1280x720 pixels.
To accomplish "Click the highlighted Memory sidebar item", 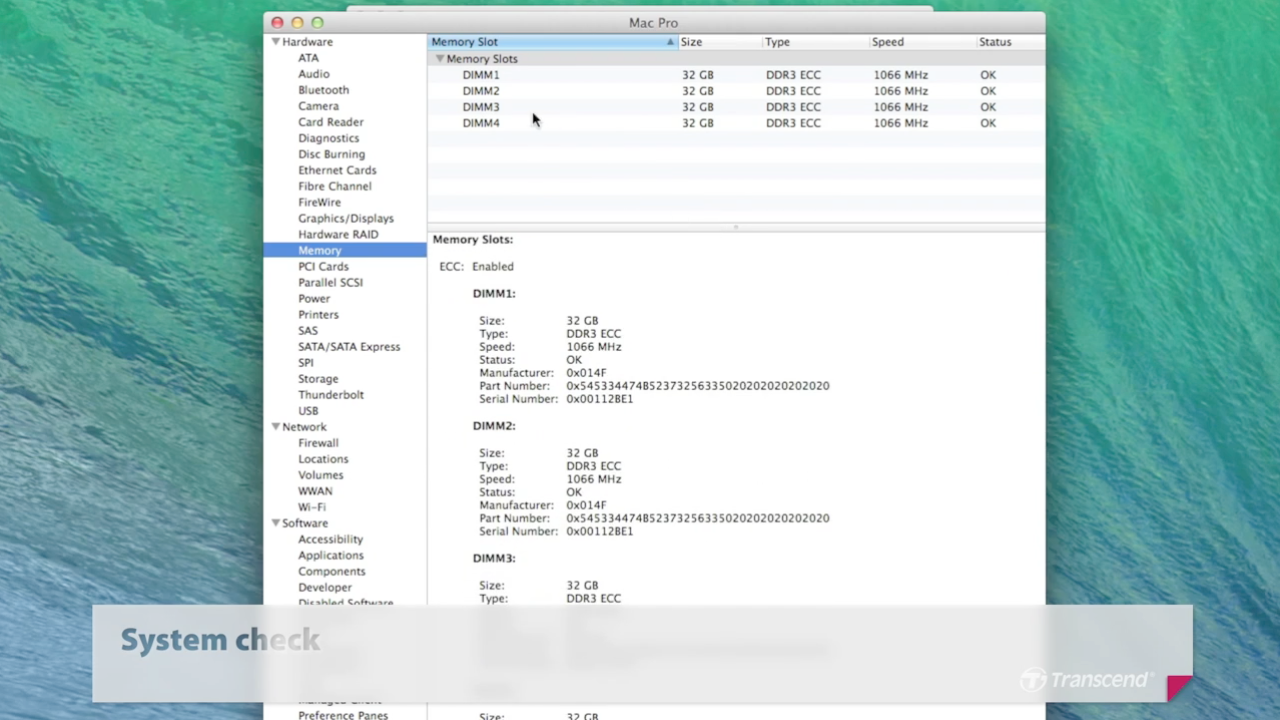I will coord(345,250).
